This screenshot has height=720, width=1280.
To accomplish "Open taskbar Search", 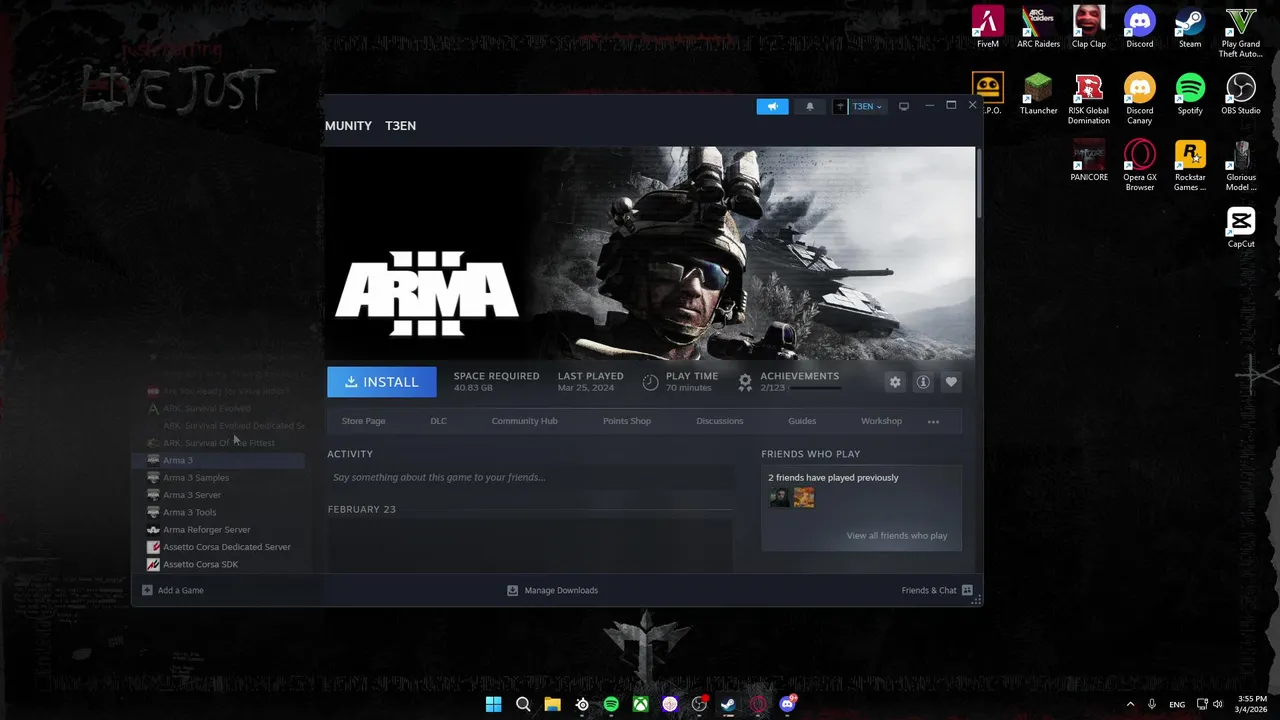I will [x=523, y=704].
